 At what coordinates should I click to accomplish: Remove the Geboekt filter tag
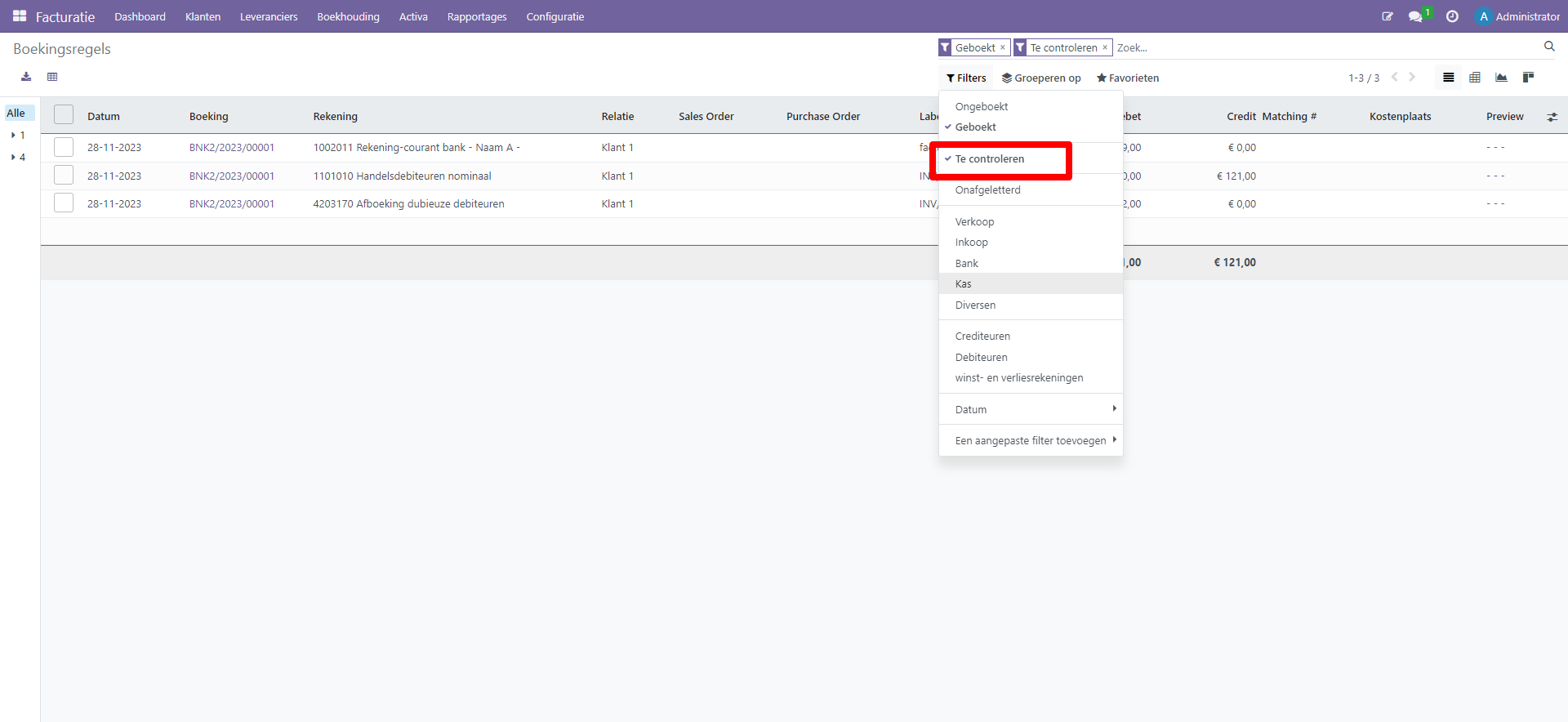coord(1003,47)
